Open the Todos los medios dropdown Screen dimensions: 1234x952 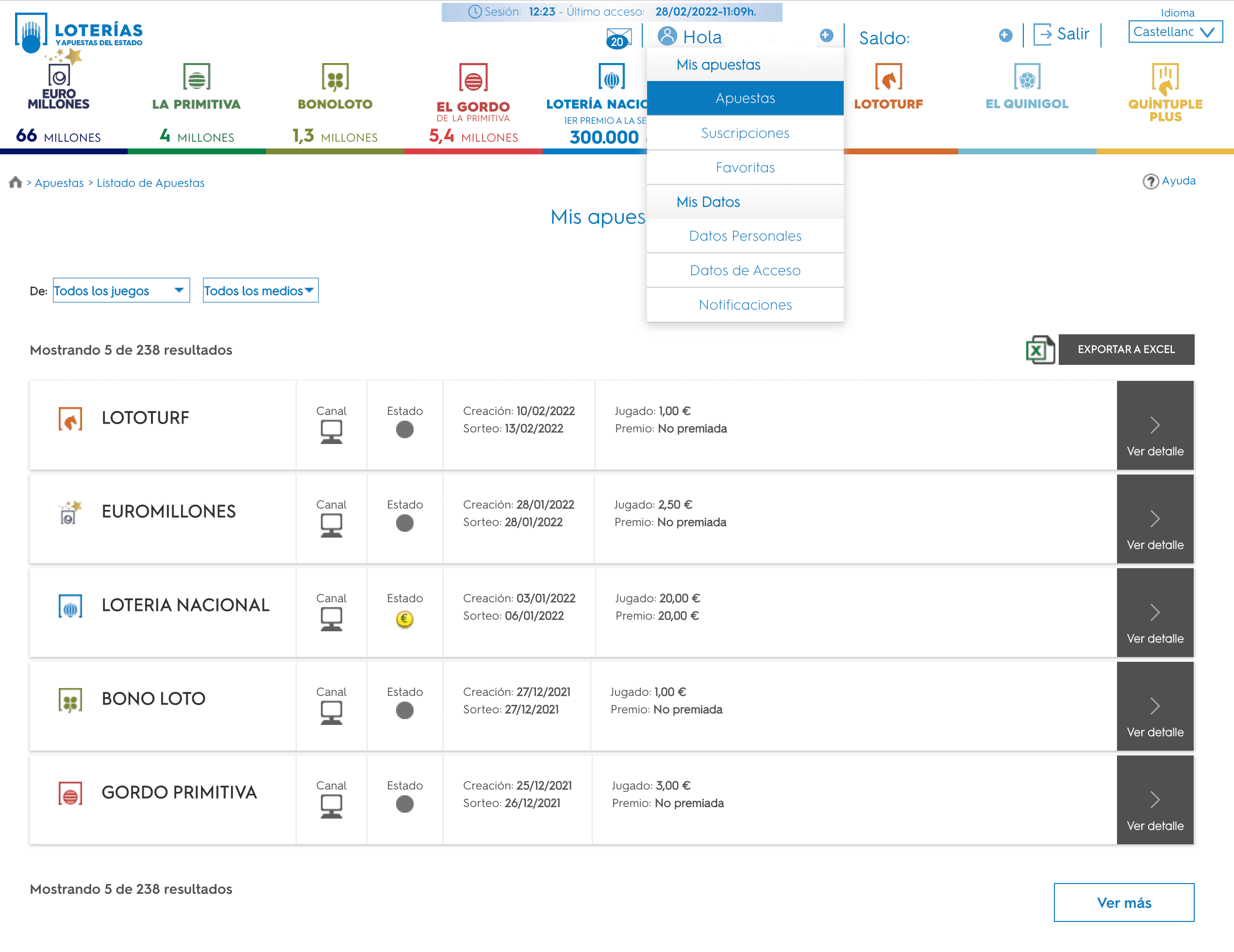pos(261,290)
